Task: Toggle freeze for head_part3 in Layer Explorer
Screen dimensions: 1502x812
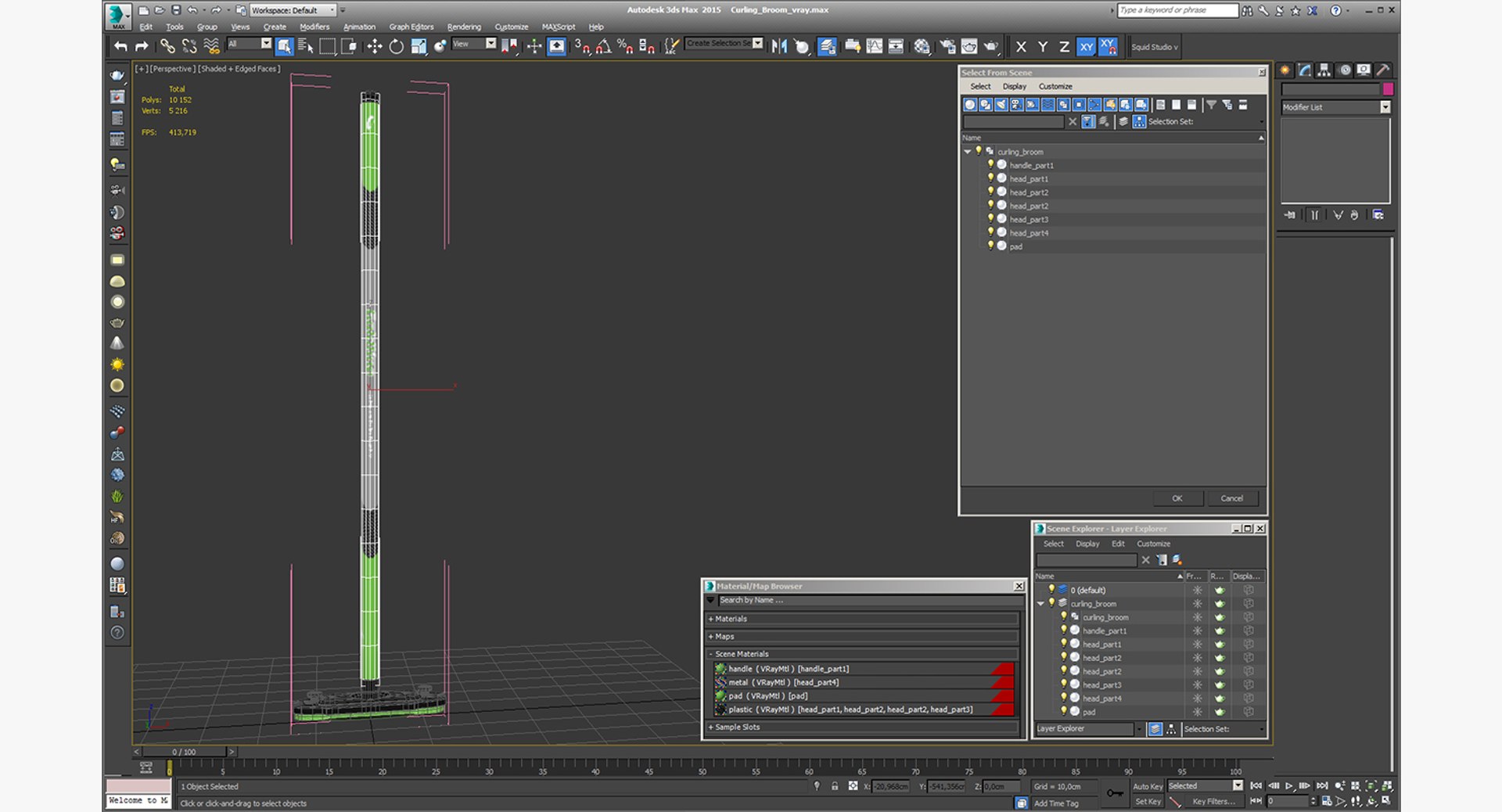Action: tap(1197, 685)
